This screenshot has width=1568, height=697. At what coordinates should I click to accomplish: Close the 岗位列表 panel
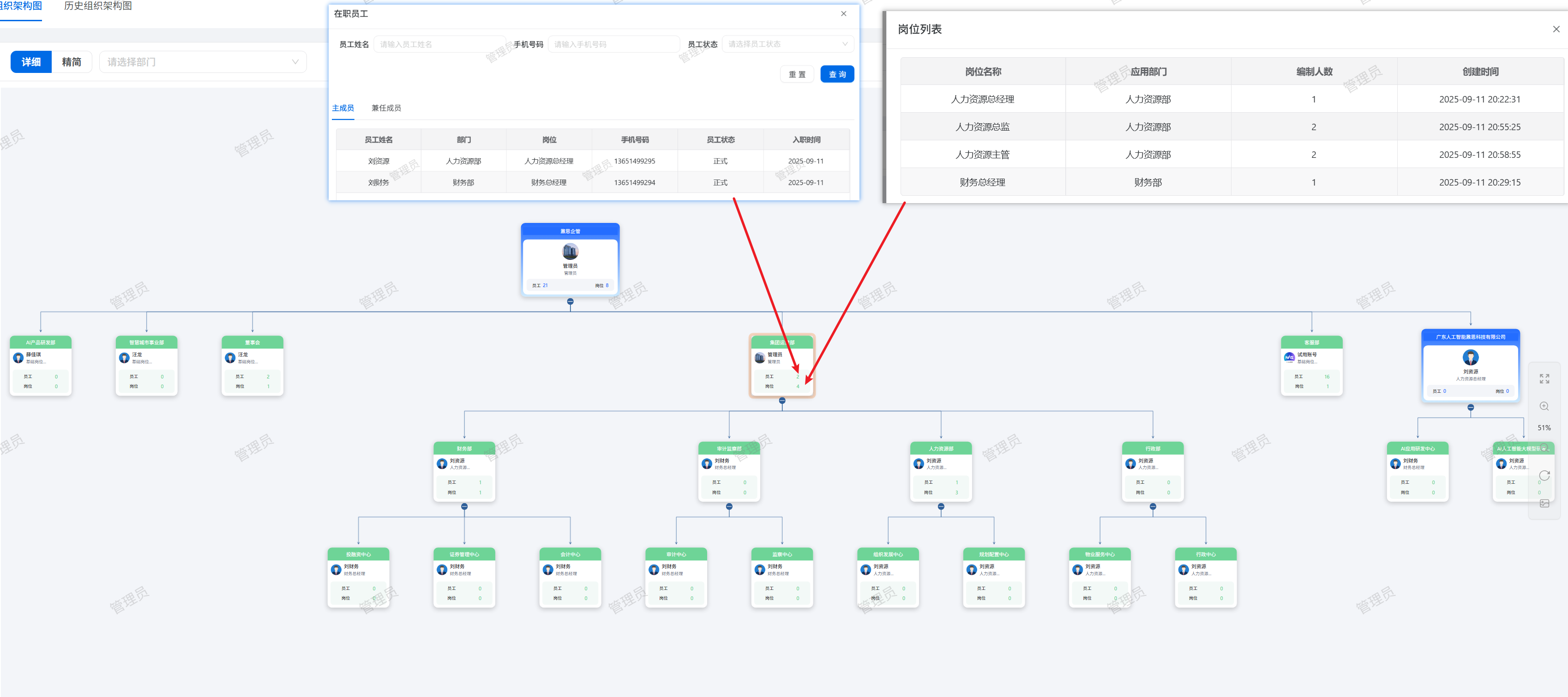point(1556,29)
